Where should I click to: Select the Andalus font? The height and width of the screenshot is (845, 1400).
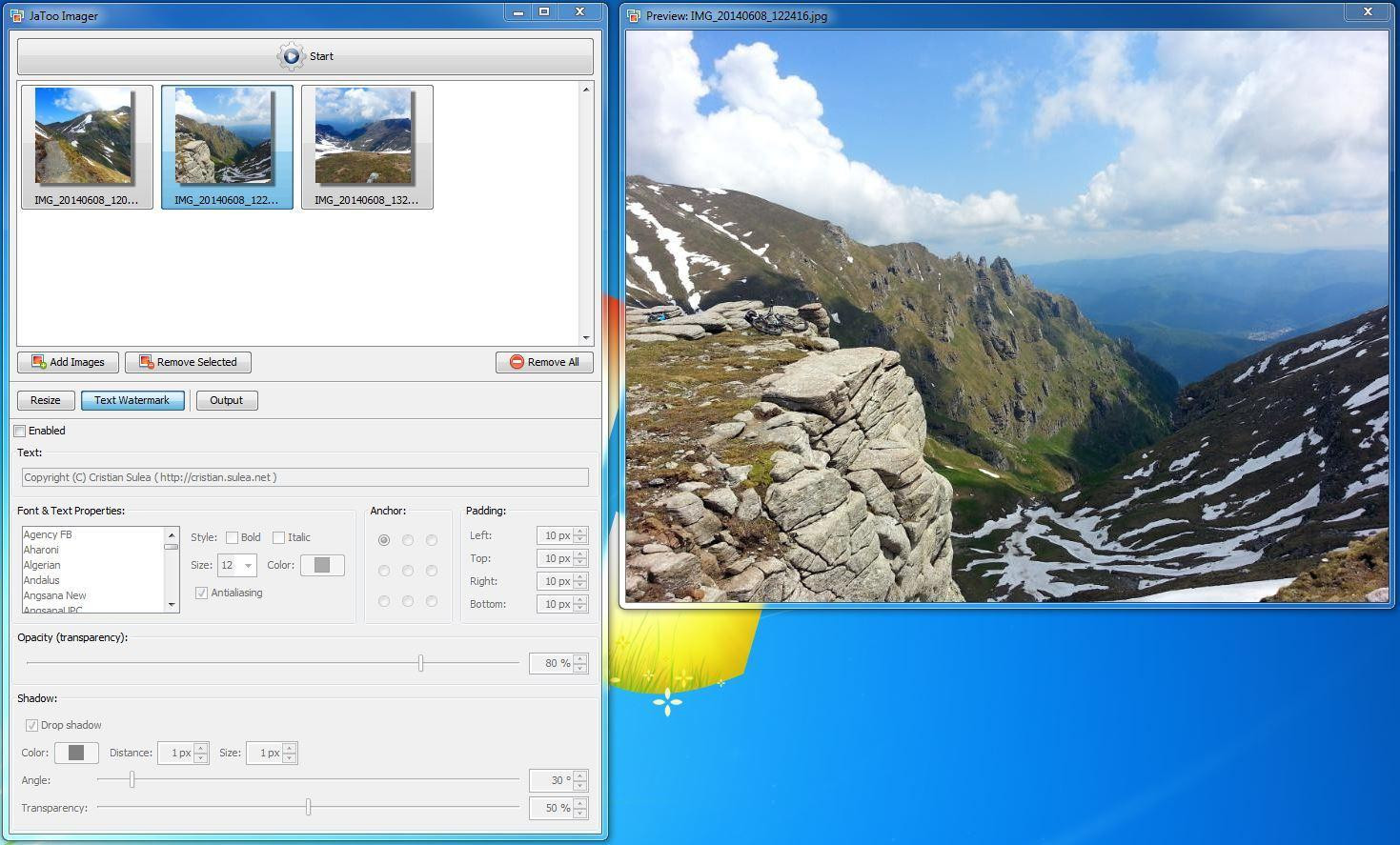click(x=42, y=580)
